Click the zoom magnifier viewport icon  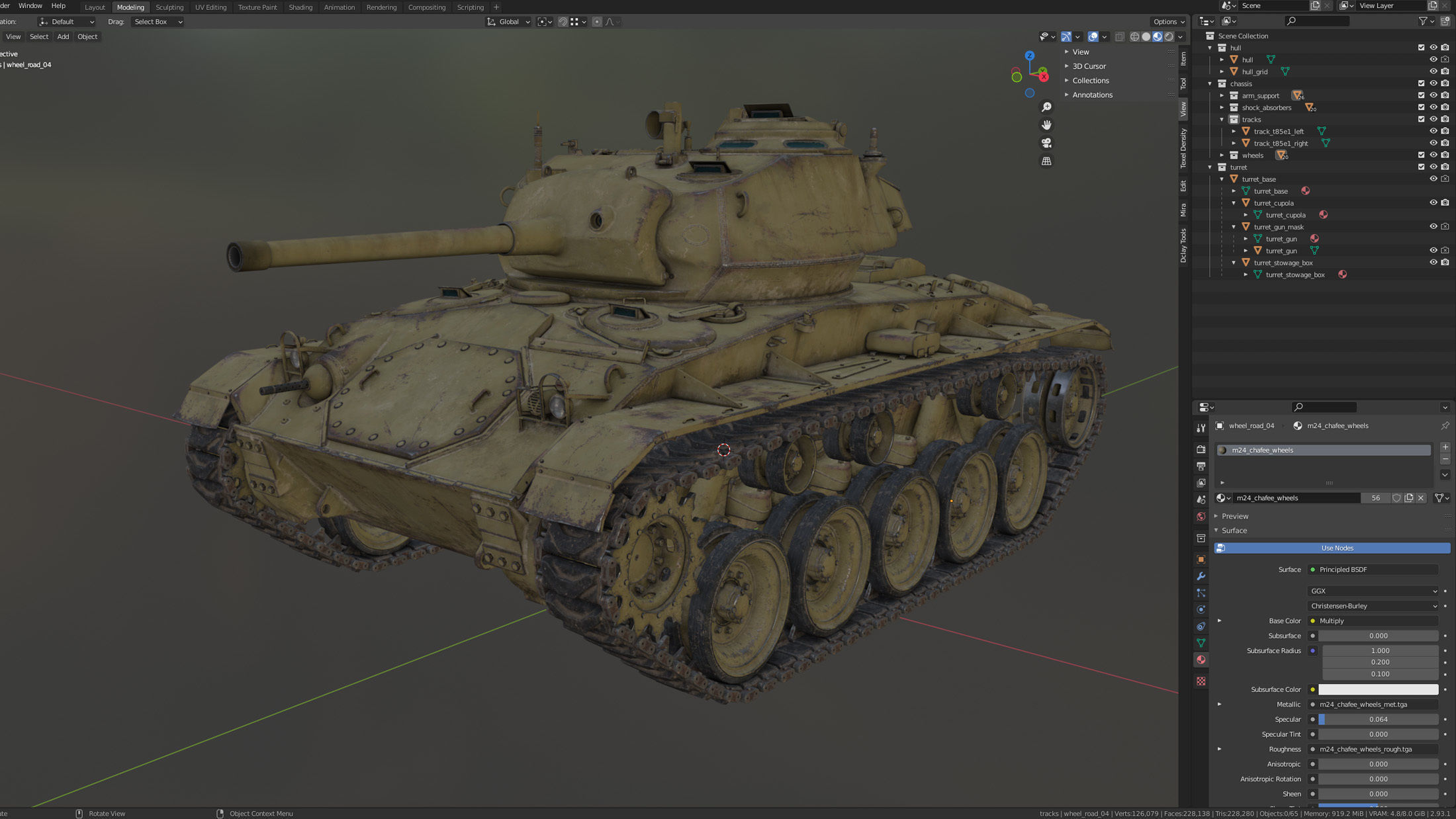(1046, 107)
